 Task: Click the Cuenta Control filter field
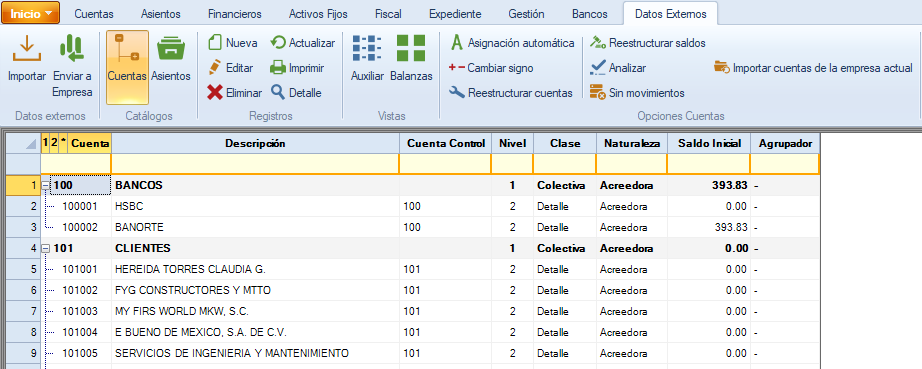coord(446,164)
